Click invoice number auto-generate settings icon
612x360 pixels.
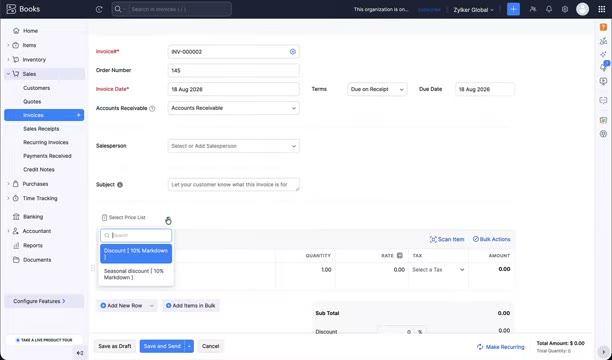(x=293, y=52)
